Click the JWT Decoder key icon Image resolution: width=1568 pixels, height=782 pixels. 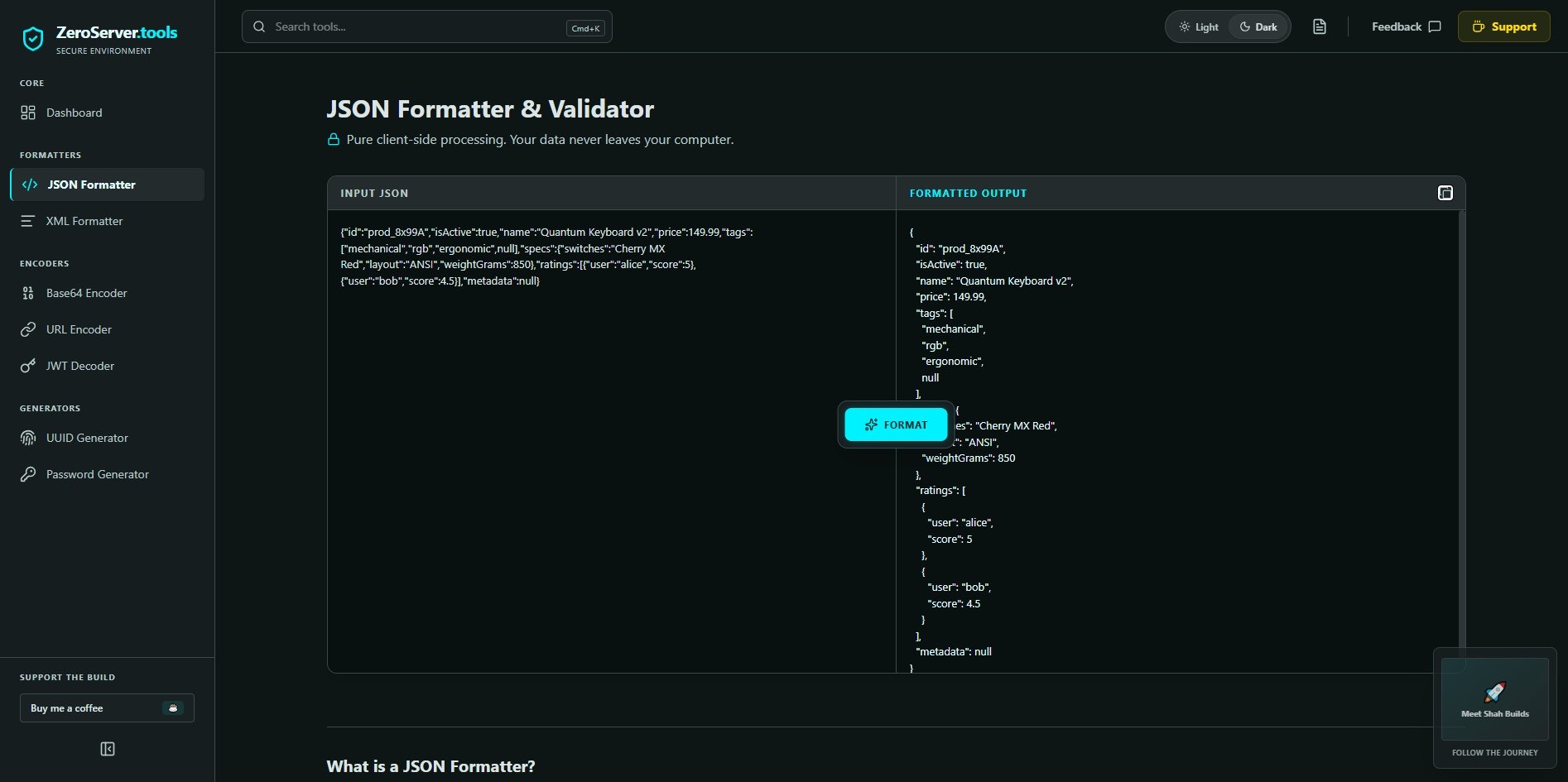(28, 366)
